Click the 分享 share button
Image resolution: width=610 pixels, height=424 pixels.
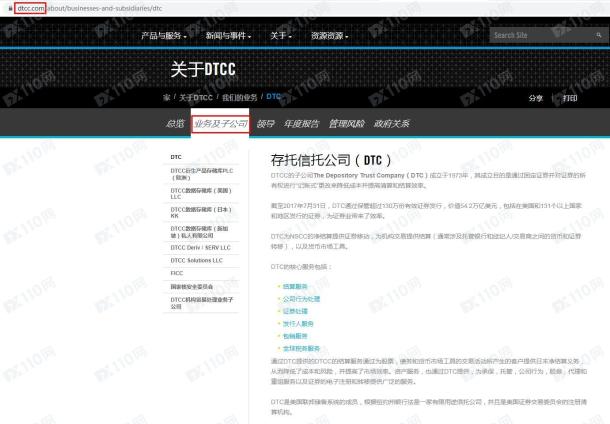535,98
